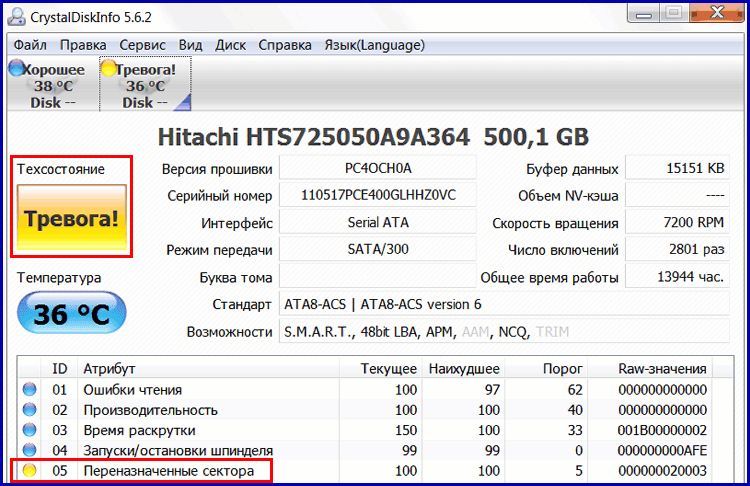Select the yellow status orb for the Тревога disk
This screenshot has width=750, height=486.
click(x=108, y=68)
